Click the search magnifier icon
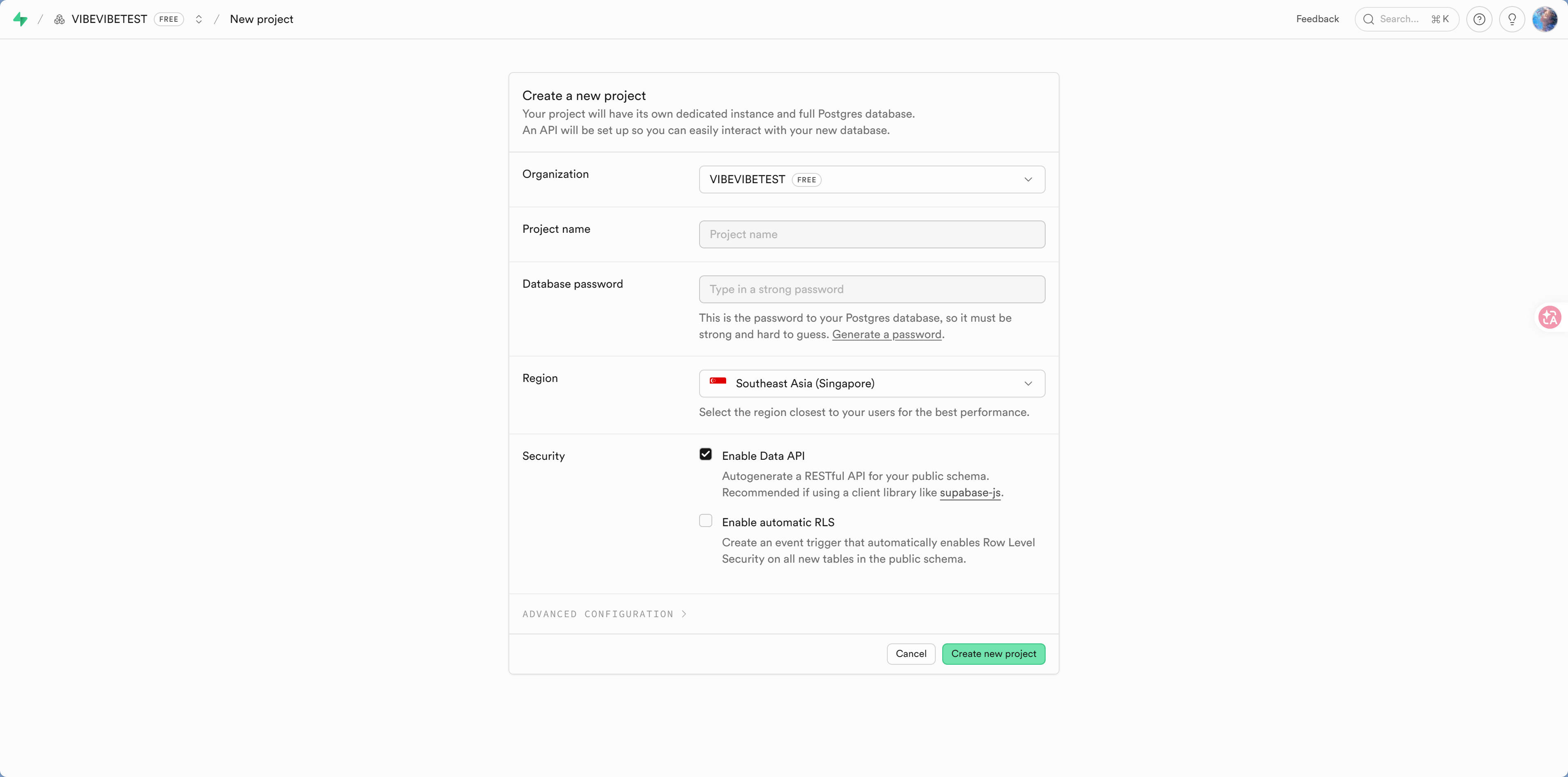 pos(1368,20)
